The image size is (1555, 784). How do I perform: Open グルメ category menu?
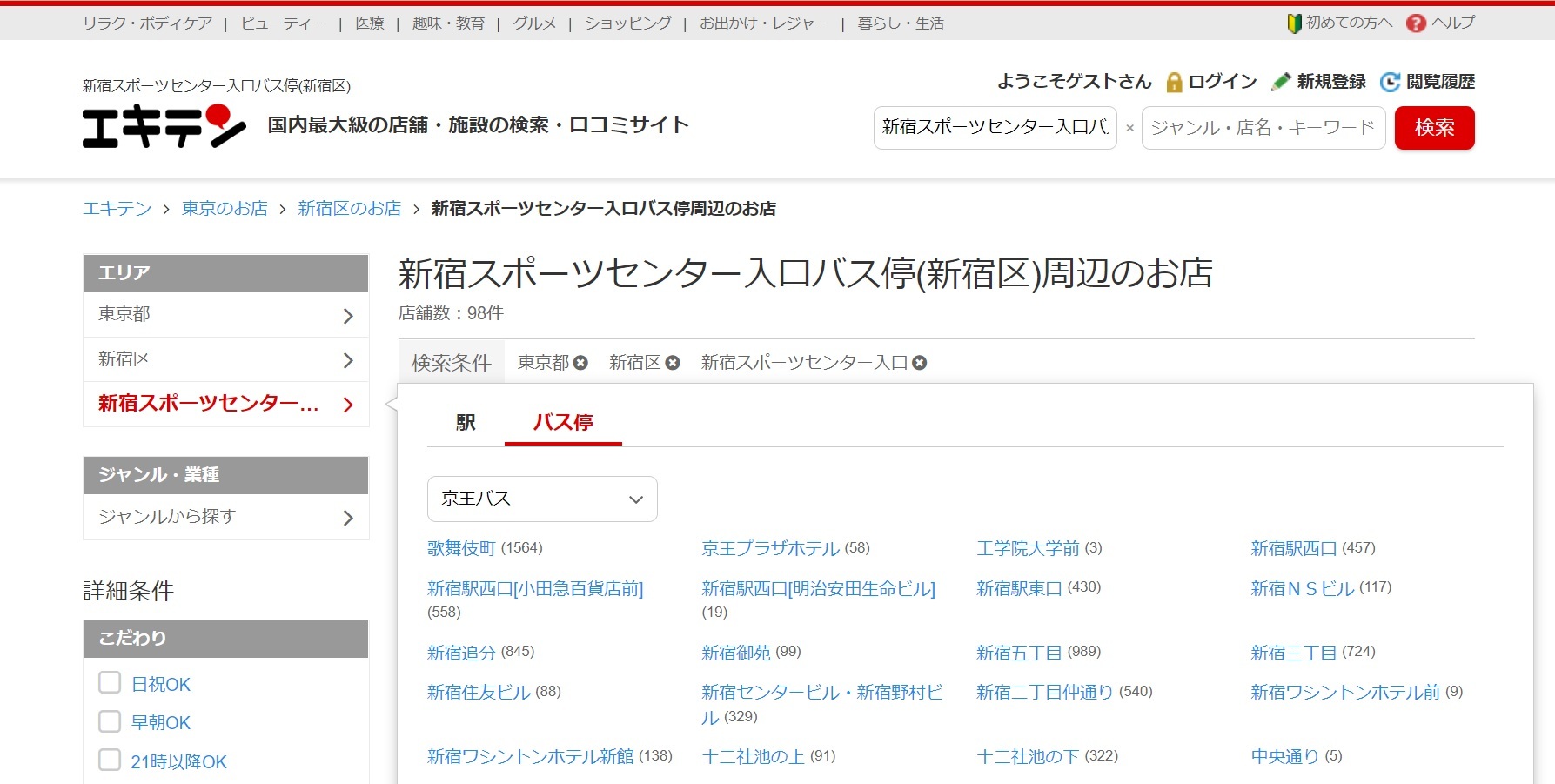click(x=534, y=23)
